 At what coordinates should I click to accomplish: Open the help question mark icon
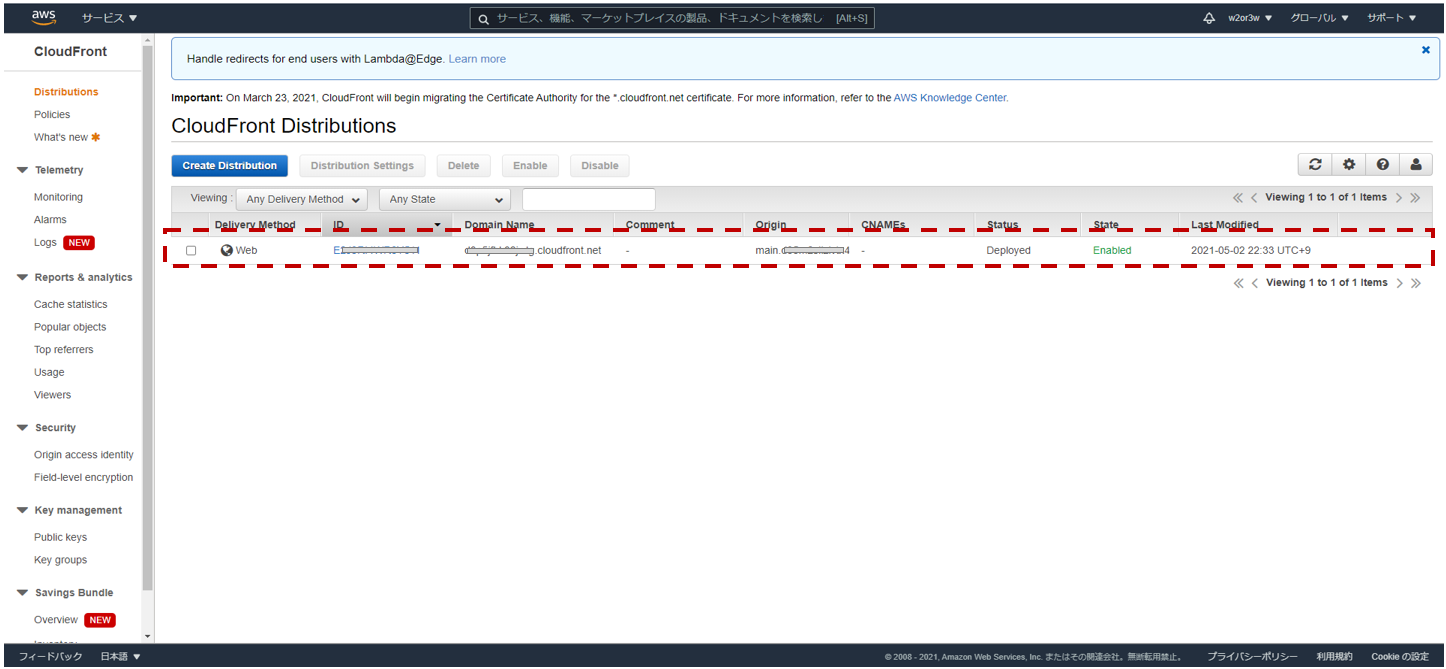1382,165
